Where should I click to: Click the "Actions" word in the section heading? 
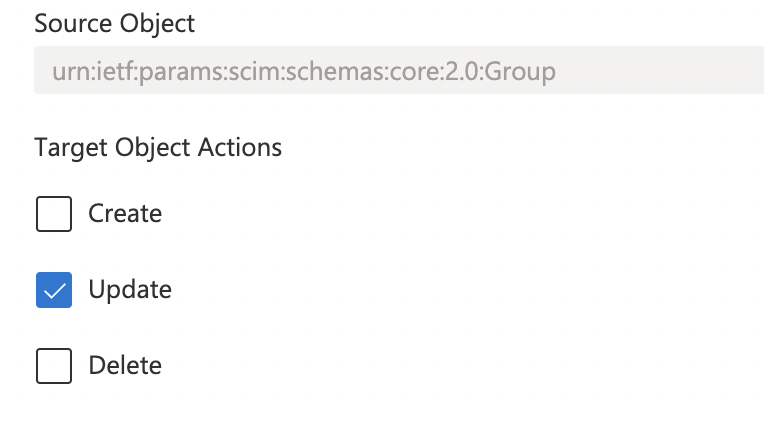239,148
